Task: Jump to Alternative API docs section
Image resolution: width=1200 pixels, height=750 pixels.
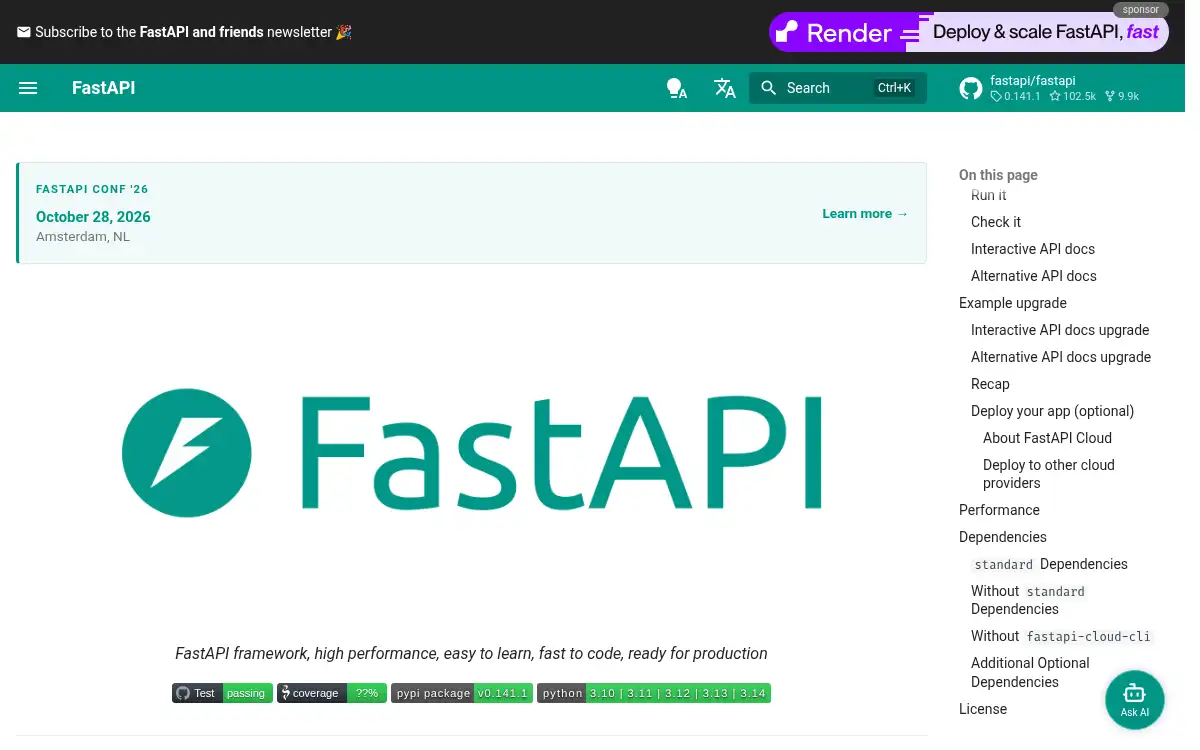Action: coord(1034,276)
